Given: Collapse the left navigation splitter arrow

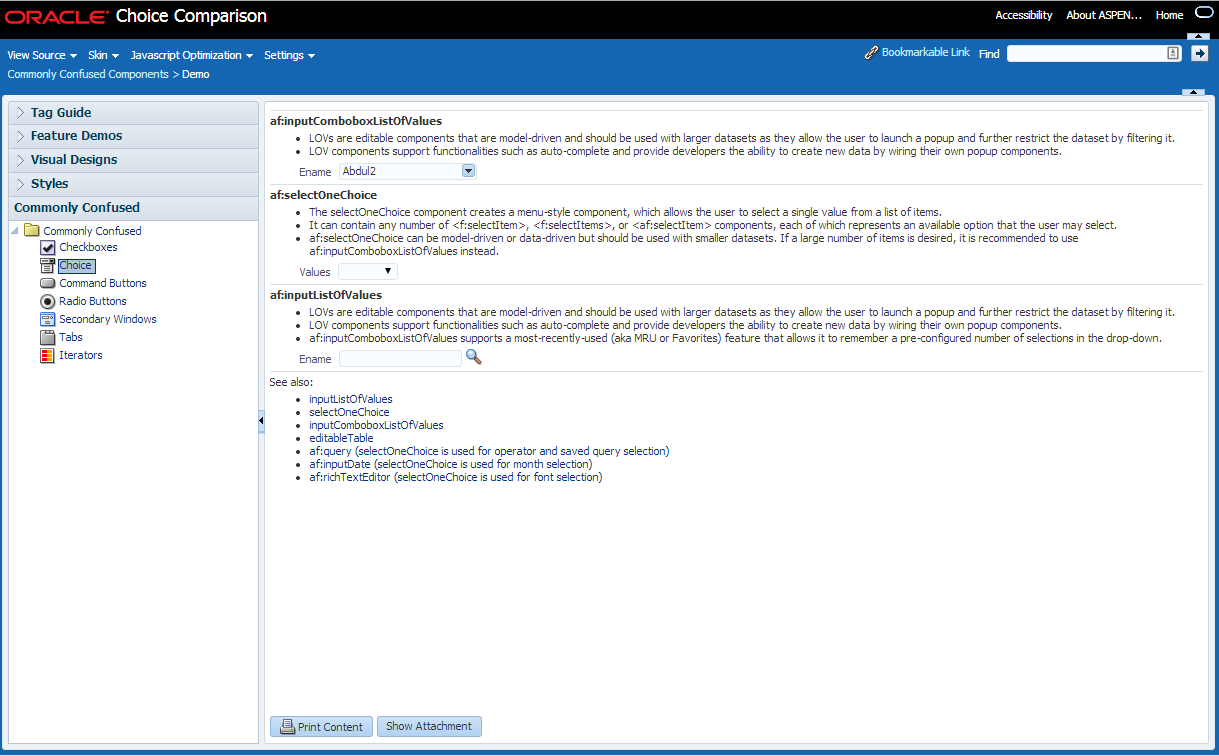Looking at the screenshot, I should pyautogui.click(x=261, y=422).
